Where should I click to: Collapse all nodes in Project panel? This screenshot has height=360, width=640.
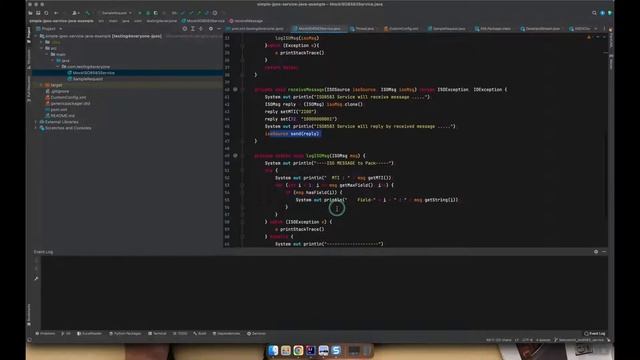pos(200,29)
